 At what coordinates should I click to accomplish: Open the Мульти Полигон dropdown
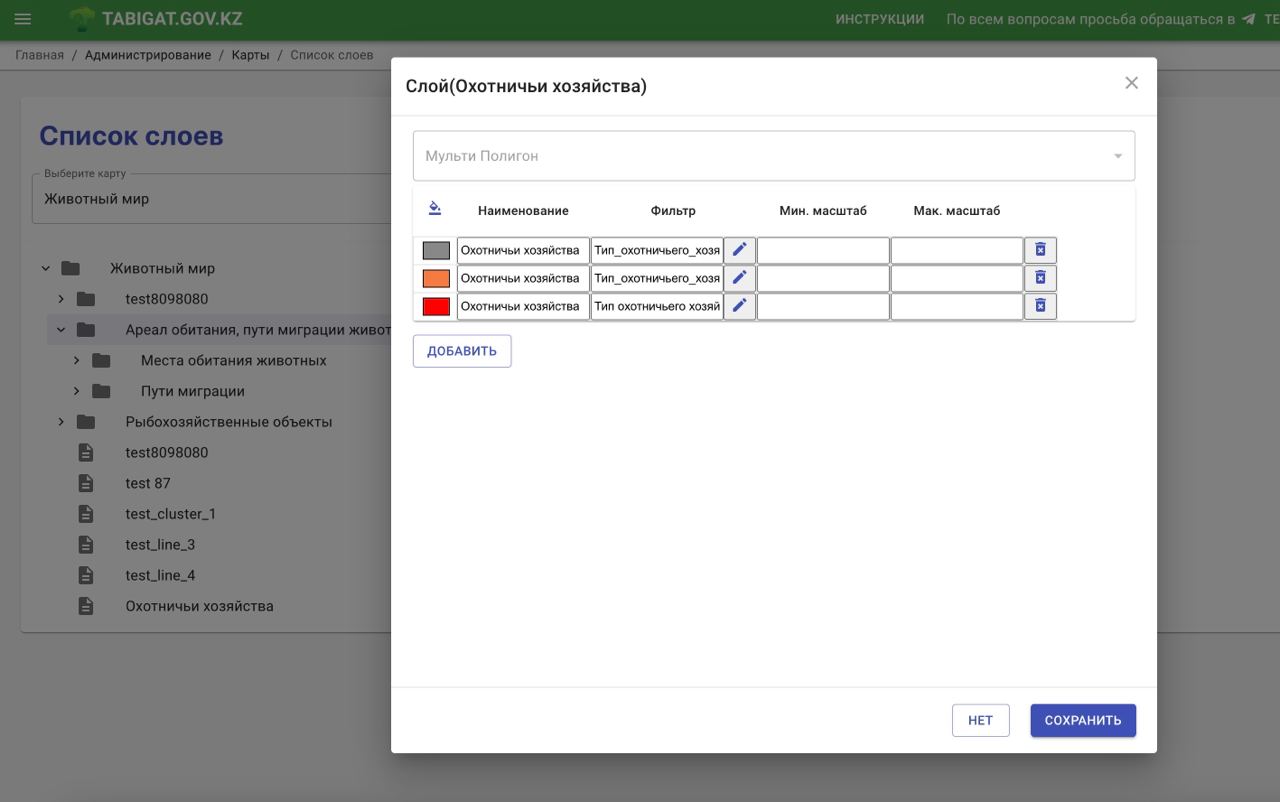773,156
